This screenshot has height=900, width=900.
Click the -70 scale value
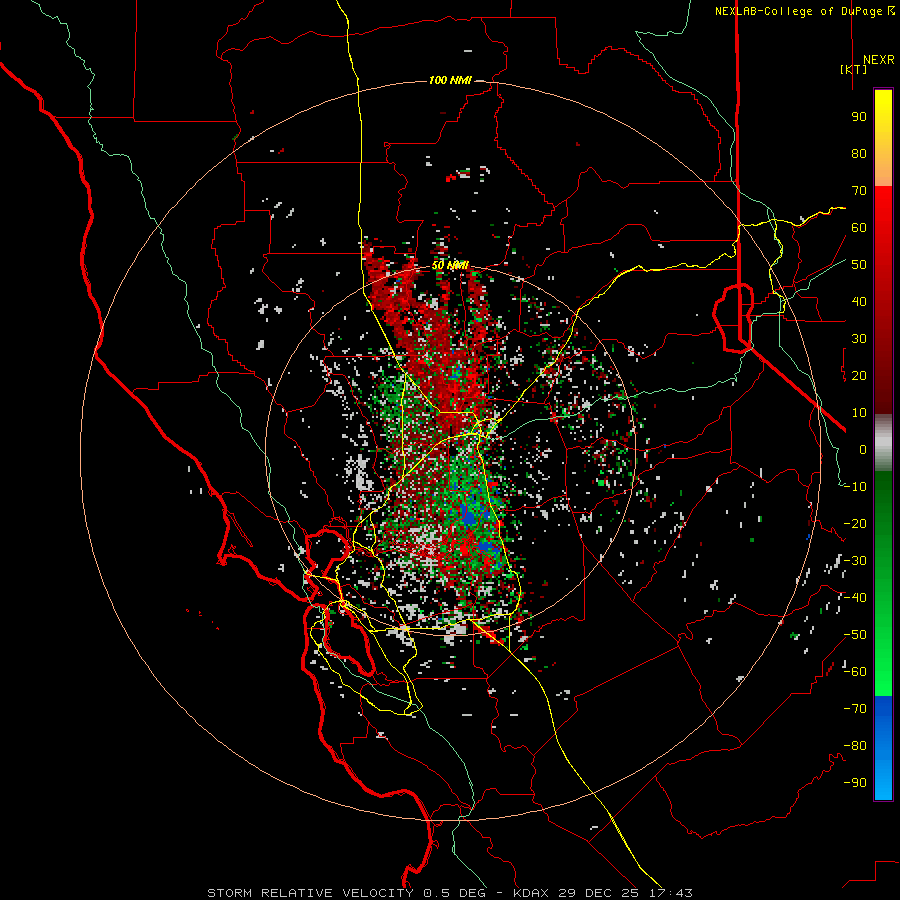click(855, 709)
